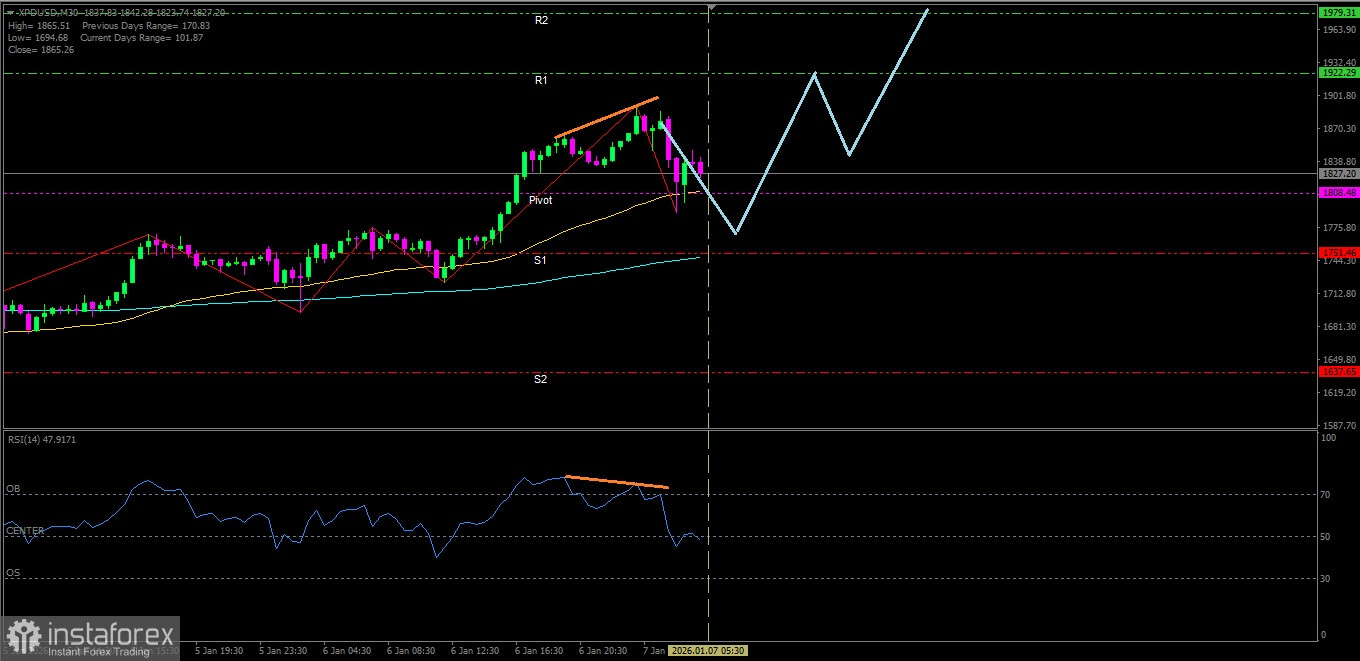Image resolution: width=1360 pixels, height=661 pixels.
Task: Click the 6 Jan 12:30 time axis label
Action: tap(475, 650)
